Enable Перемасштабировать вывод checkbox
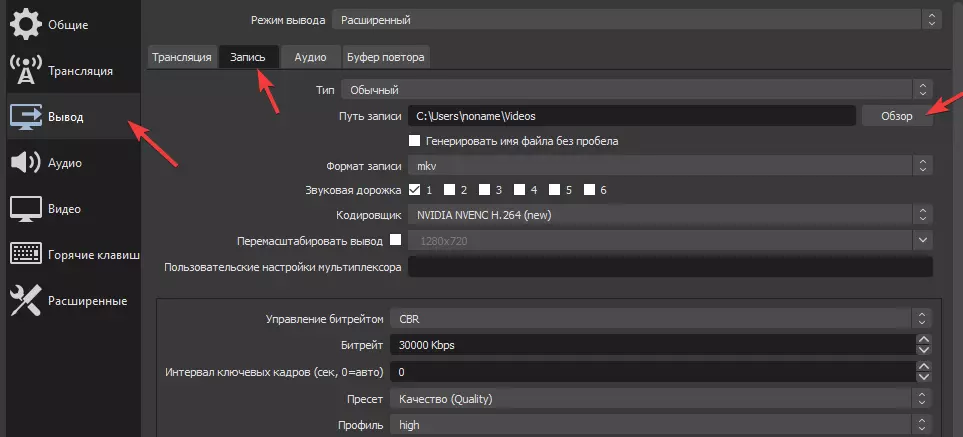 tap(396, 239)
